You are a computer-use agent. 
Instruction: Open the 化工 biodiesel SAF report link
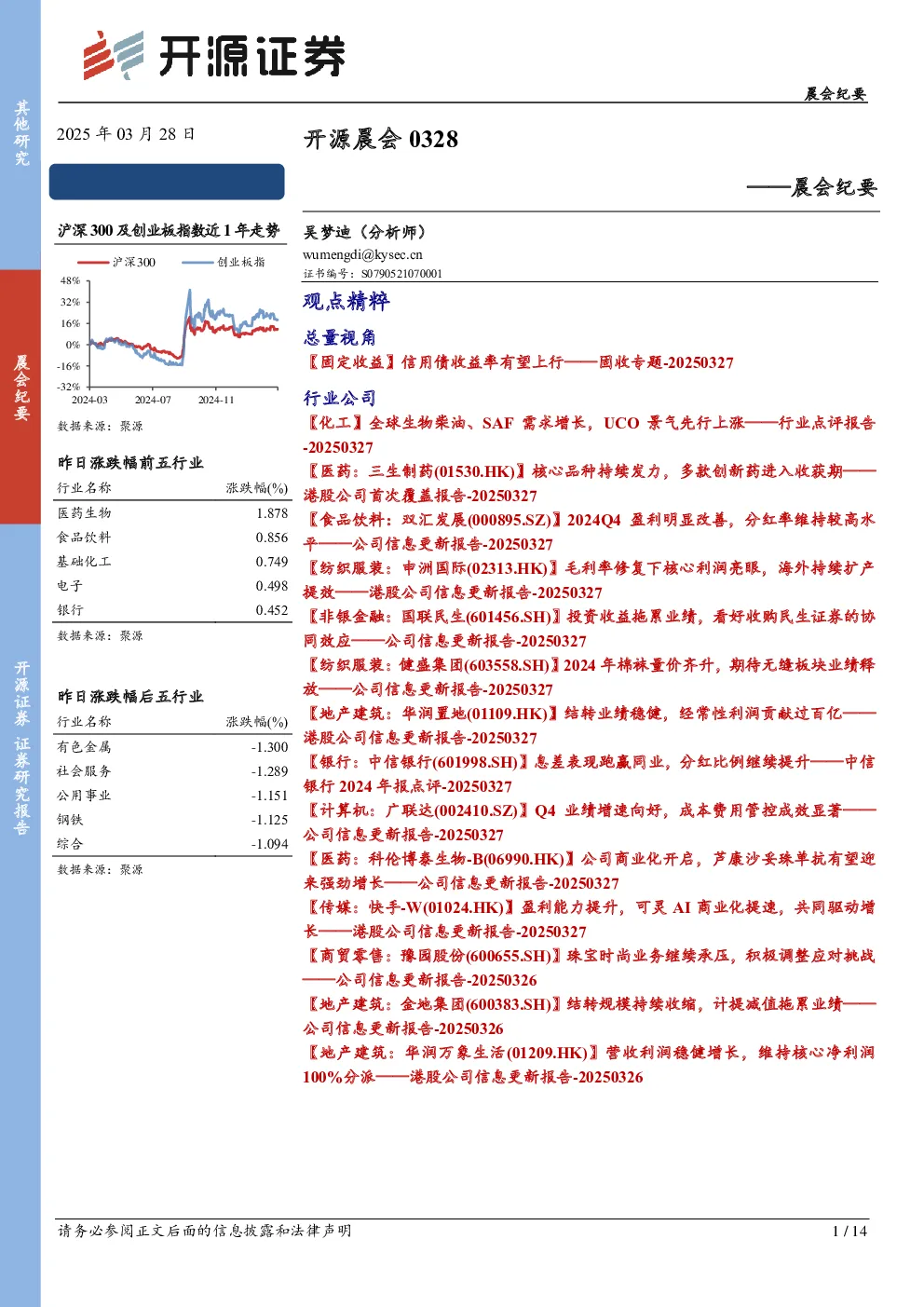tap(589, 435)
